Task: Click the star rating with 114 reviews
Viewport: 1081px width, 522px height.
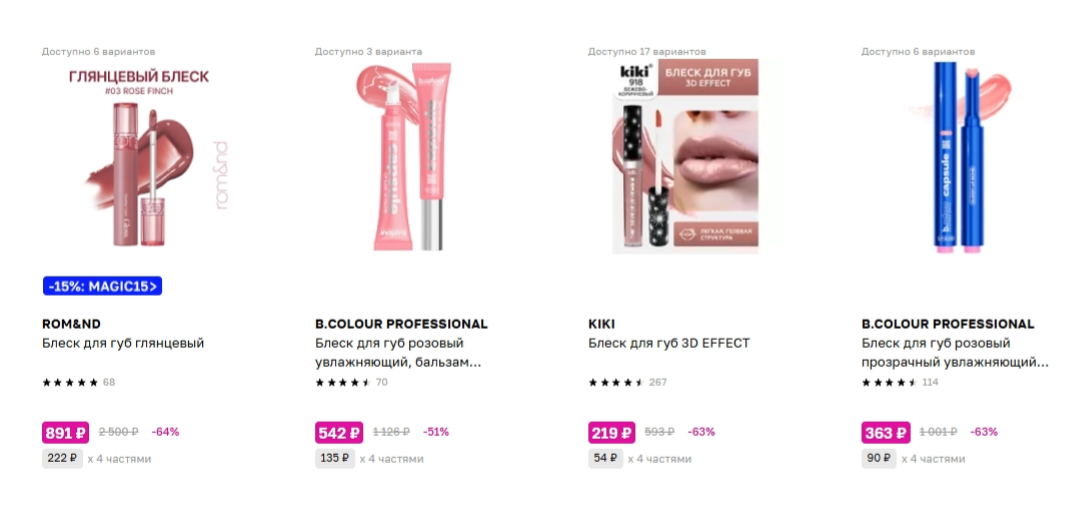Action: 900,382
